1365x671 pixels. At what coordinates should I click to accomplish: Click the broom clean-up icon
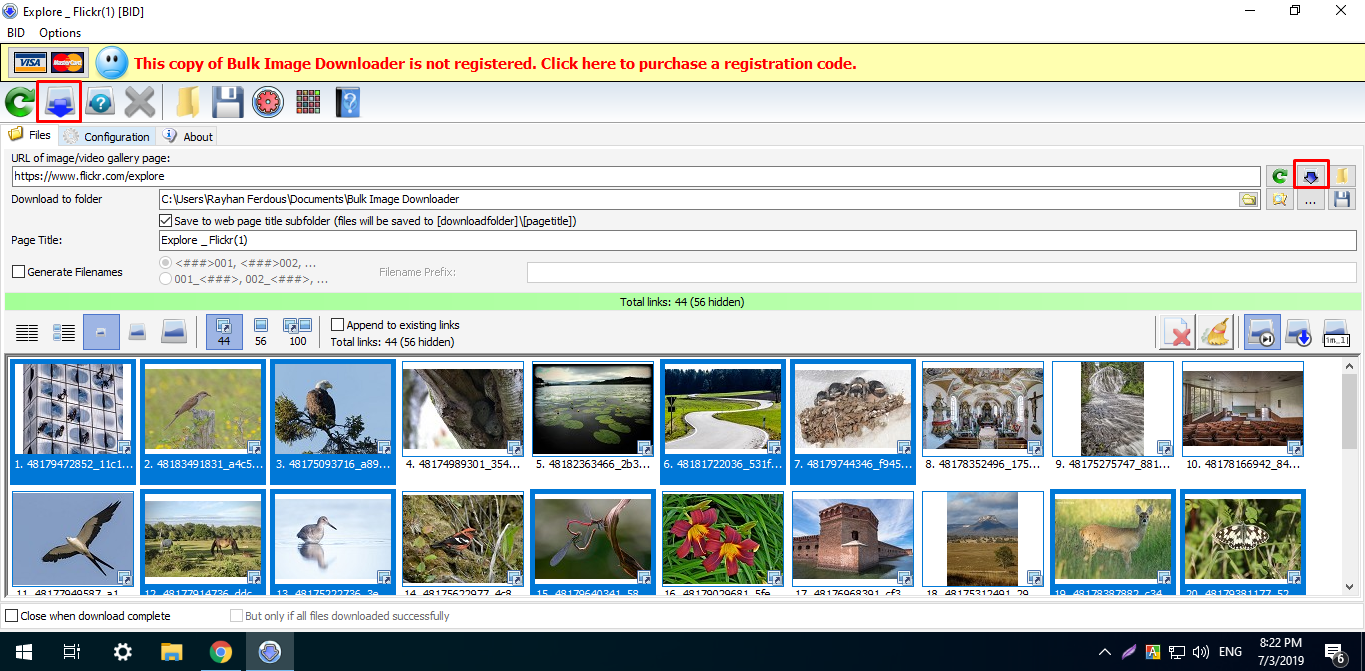[x=1215, y=332]
